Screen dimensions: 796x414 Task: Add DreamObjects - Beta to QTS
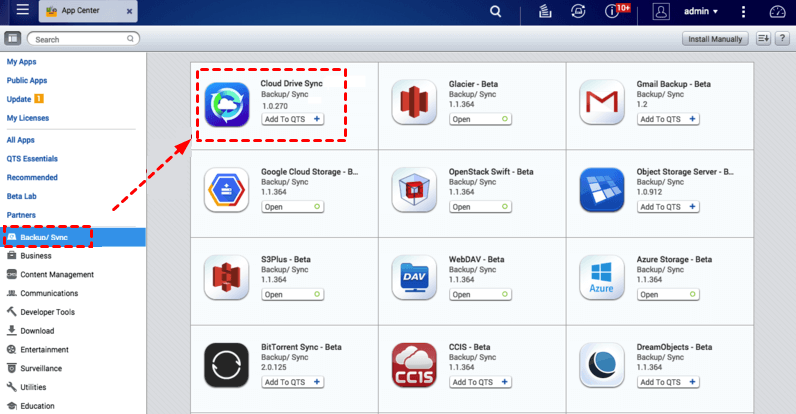(x=668, y=382)
